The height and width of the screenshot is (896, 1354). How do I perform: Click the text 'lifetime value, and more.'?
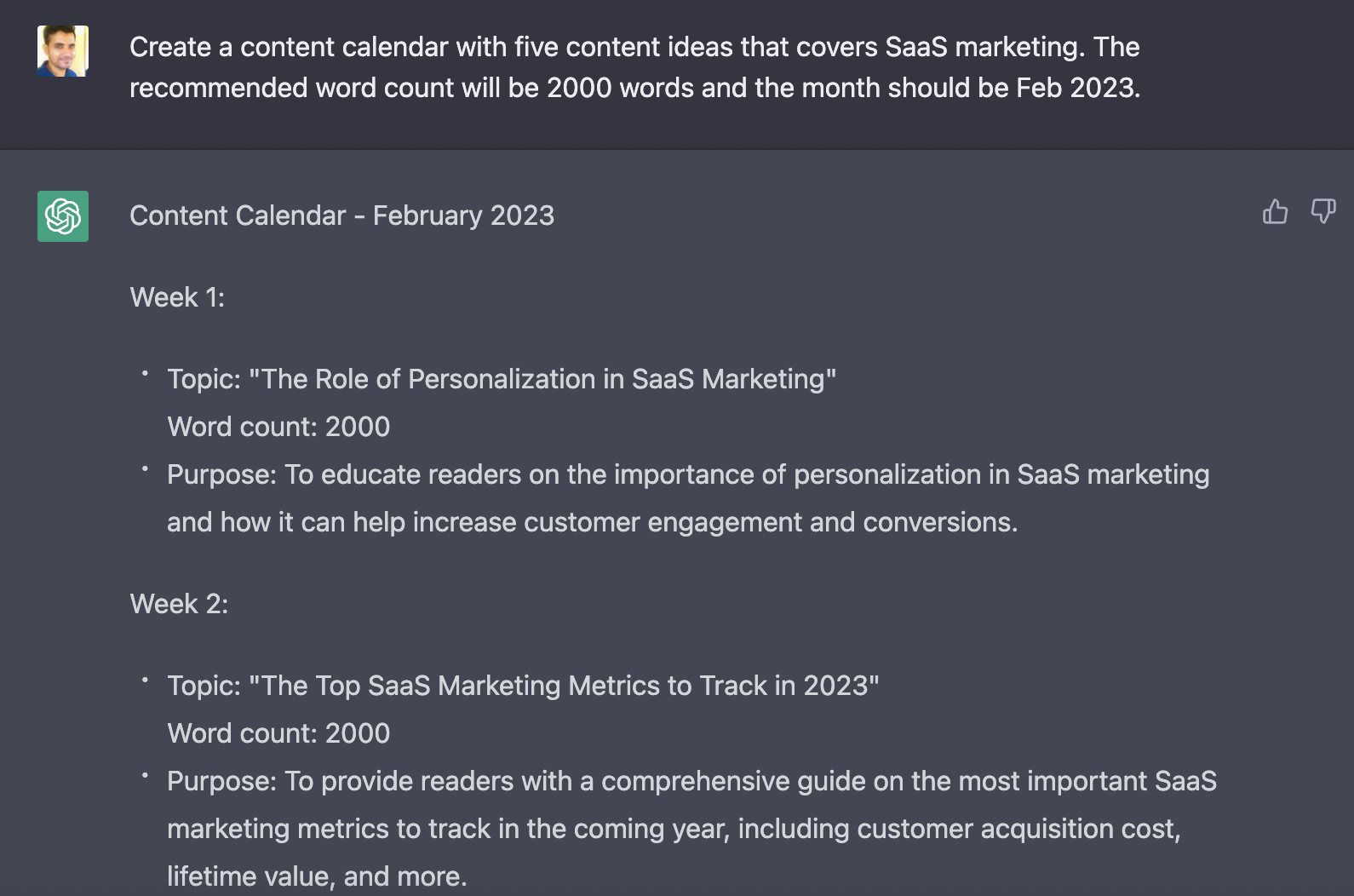click(x=317, y=876)
